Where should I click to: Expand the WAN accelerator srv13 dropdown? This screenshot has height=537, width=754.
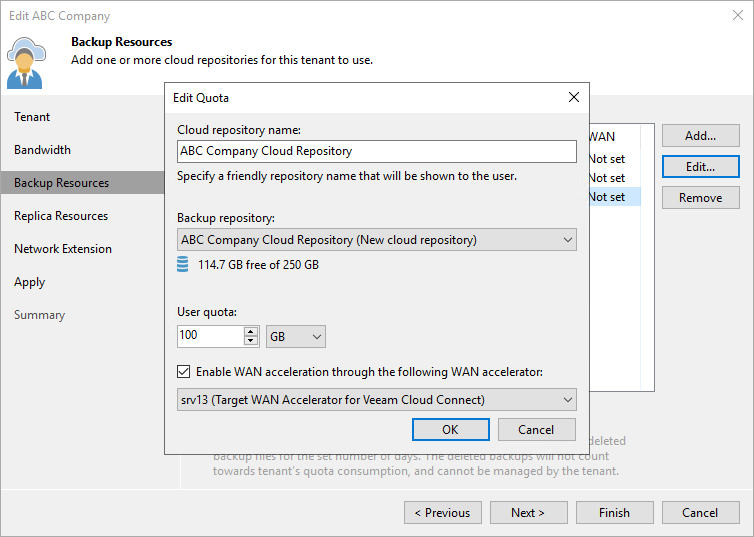tap(377, 400)
